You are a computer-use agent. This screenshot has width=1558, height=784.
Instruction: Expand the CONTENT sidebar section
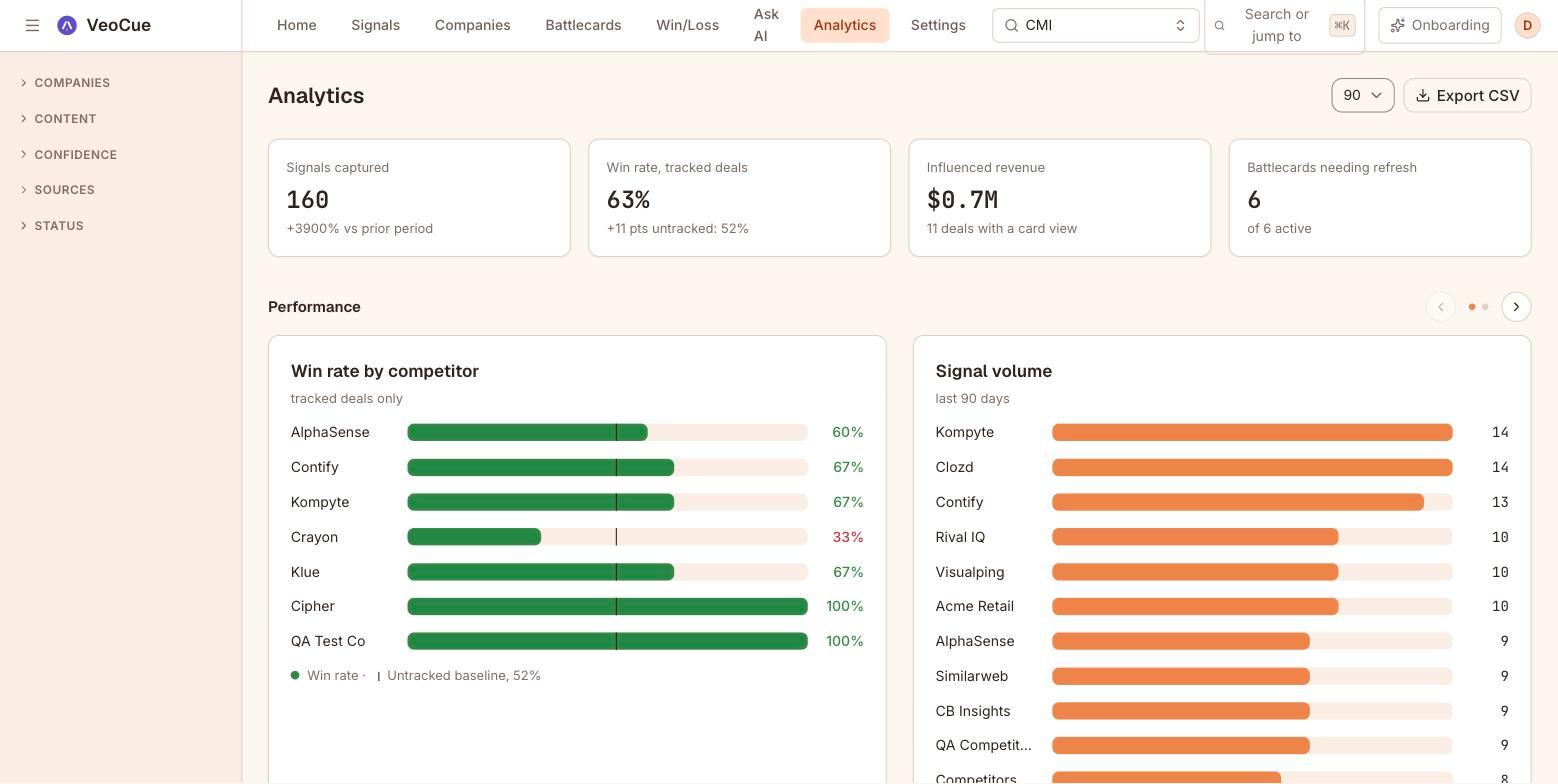coord(58,119)
